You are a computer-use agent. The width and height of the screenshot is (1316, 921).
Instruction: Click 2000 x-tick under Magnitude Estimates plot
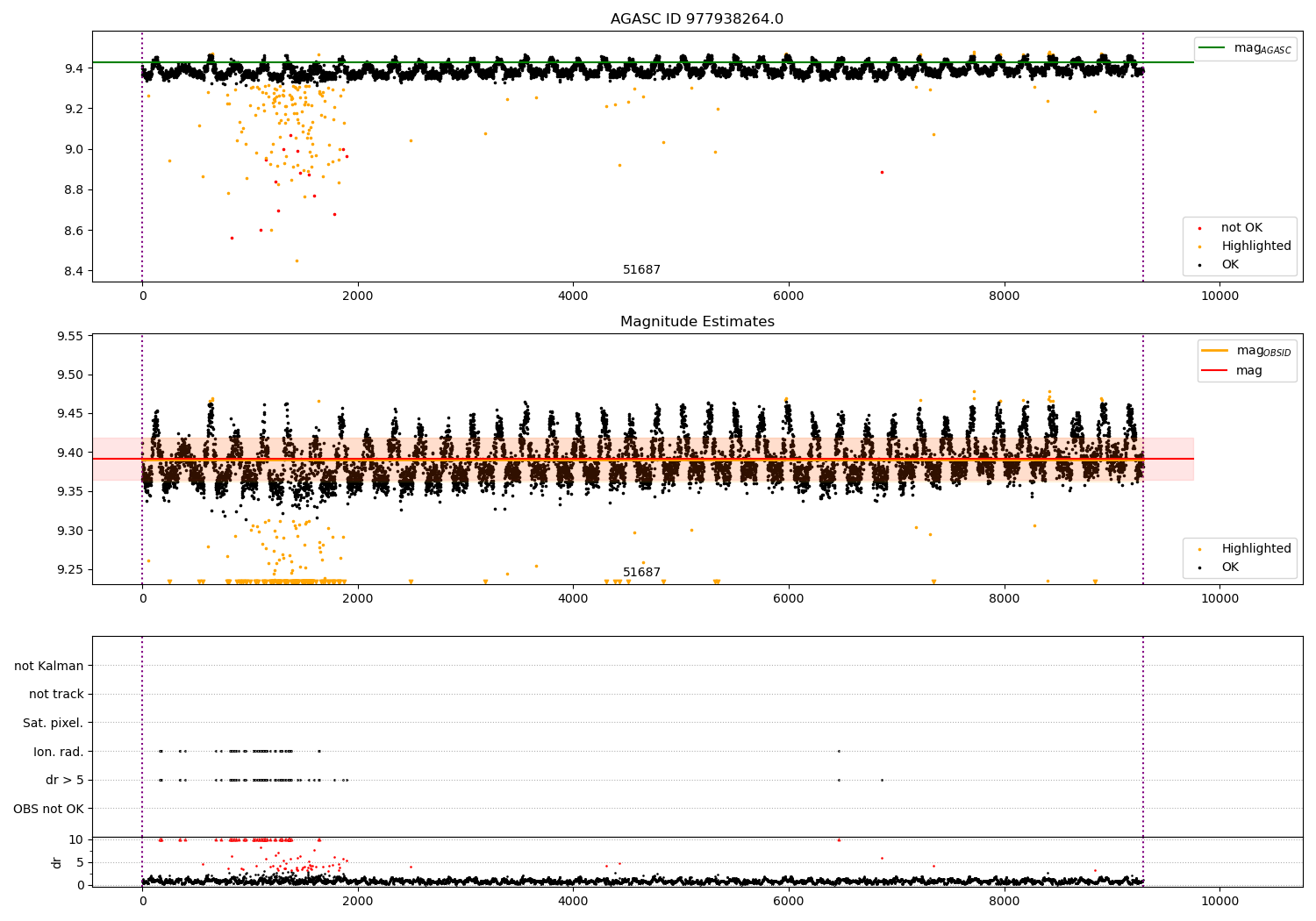[x=358, y=599]
